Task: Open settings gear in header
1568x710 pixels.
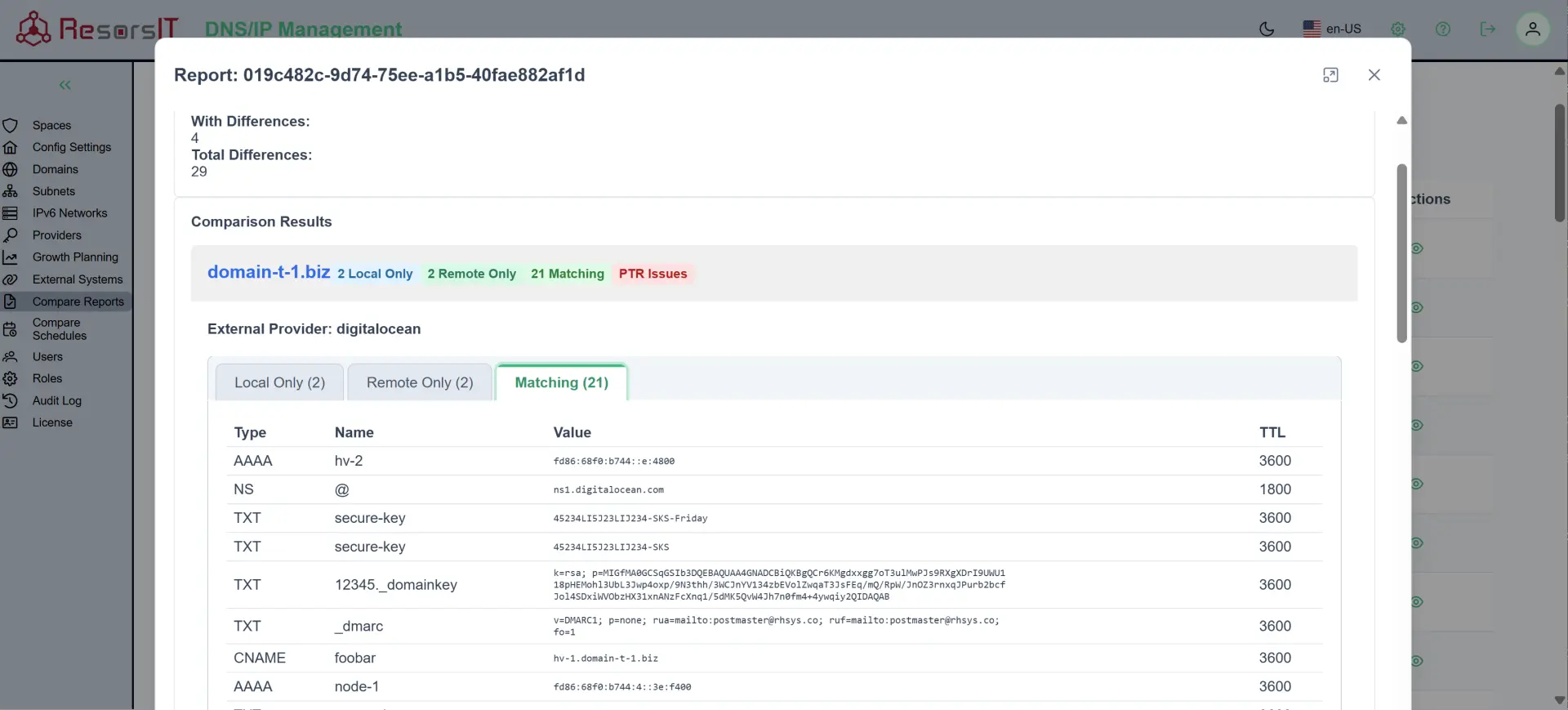Action: tap(1398, 29)
